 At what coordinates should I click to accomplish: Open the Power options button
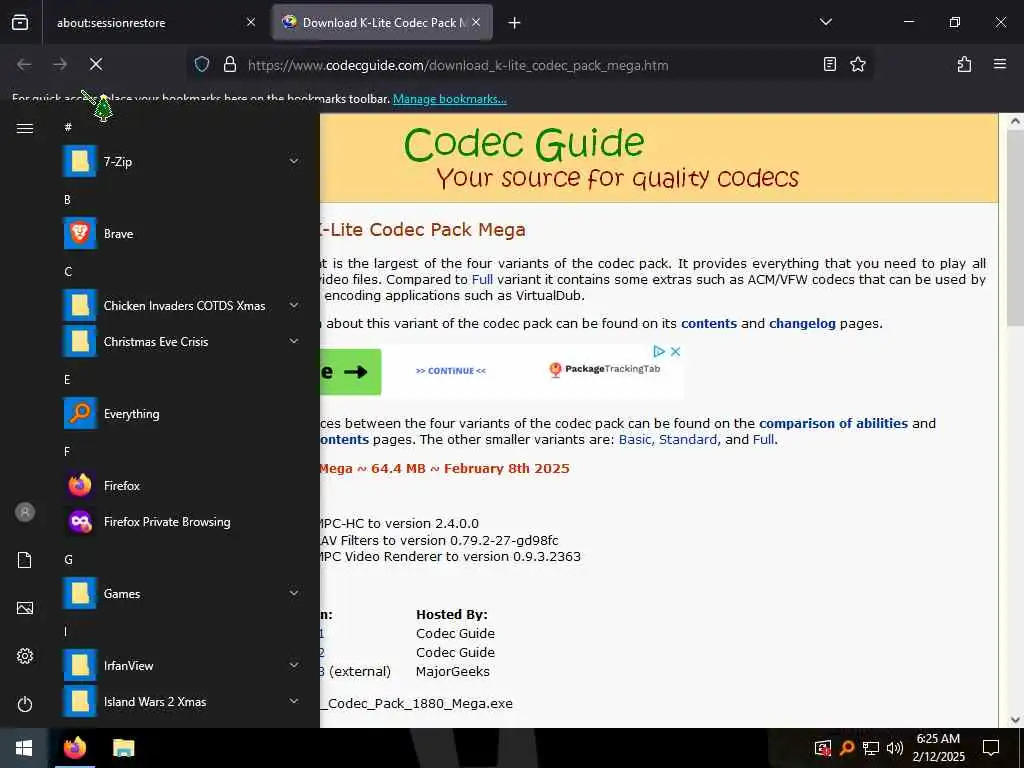(x=25, y=704)
